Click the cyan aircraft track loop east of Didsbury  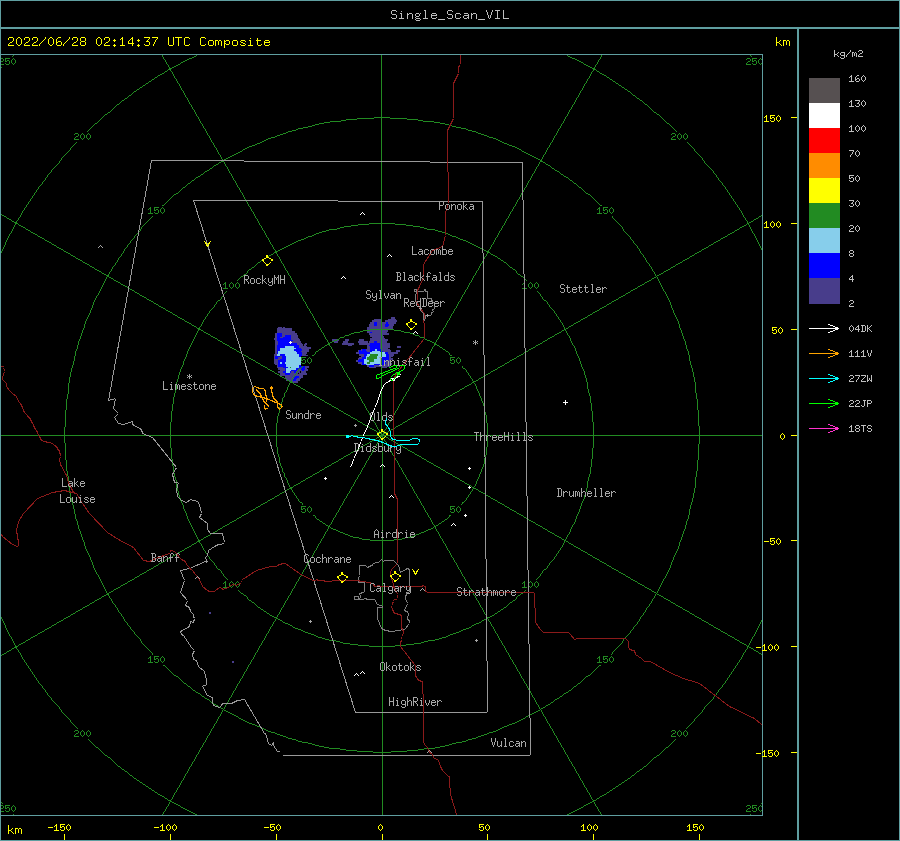pos(405,441)
